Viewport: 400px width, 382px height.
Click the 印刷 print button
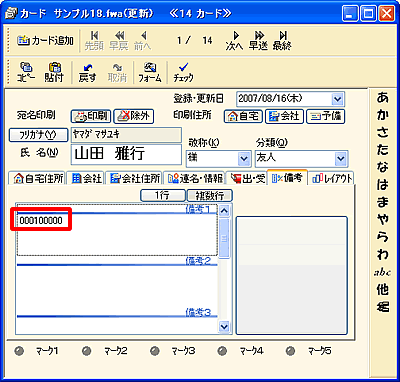pyautogui.click(x=91, y=116)
